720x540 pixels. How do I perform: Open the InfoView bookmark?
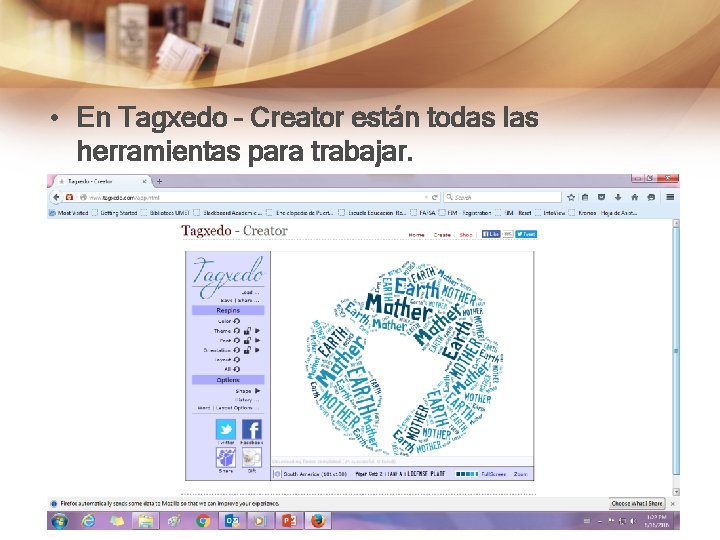(550, 213)
